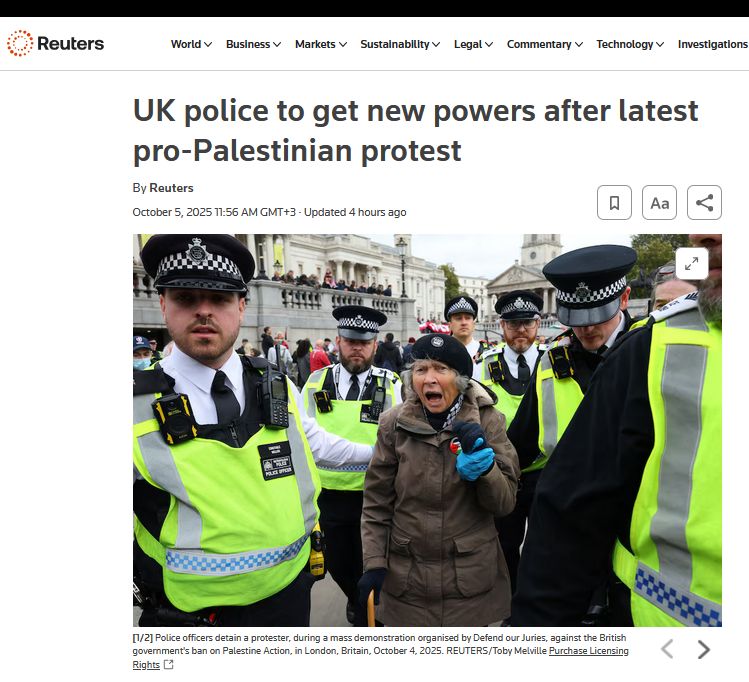Click the Reuters author byline link
The image size is (749, 682).
(171, 188)
